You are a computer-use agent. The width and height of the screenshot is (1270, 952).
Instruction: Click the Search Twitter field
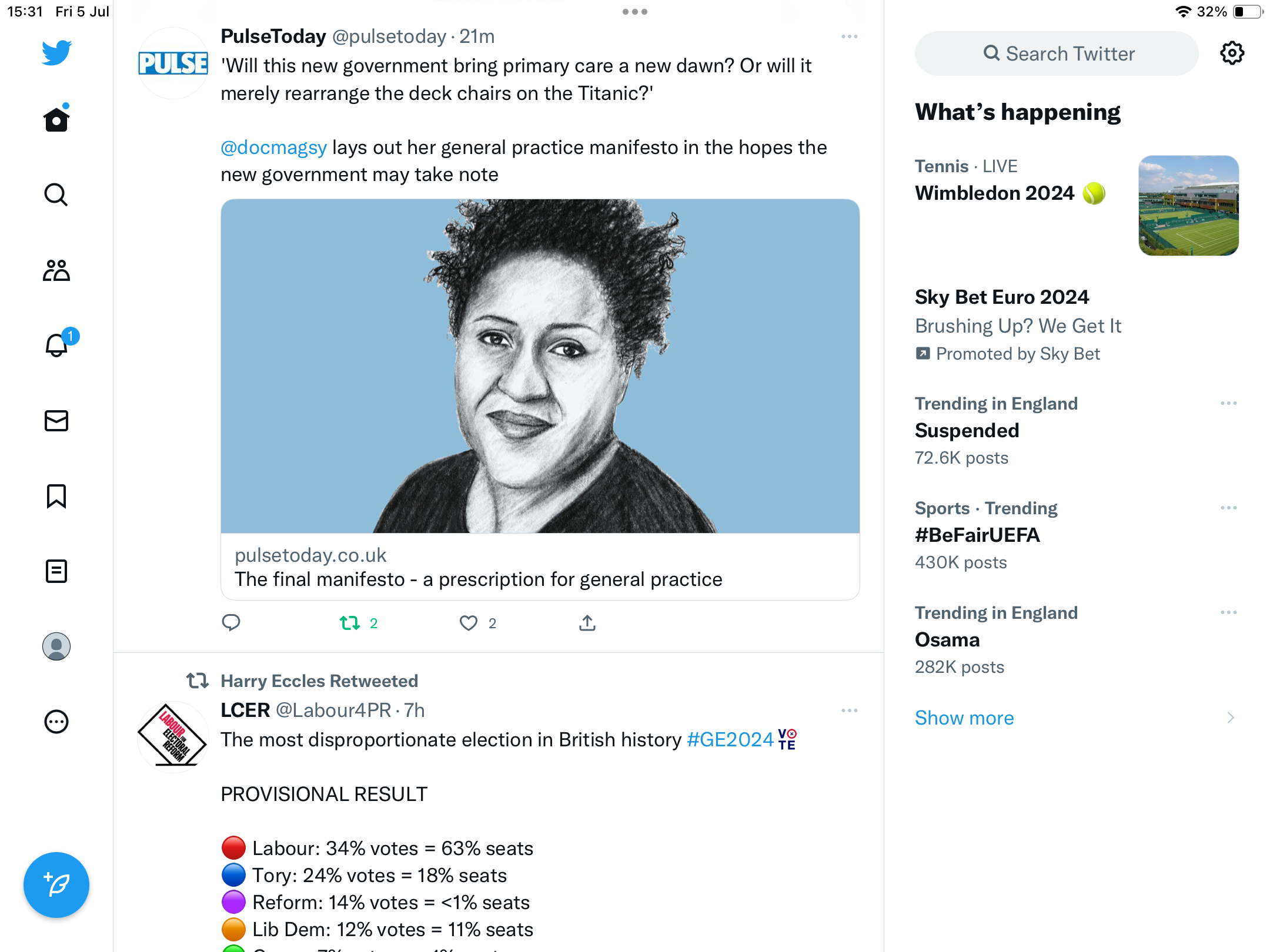(x=1057, y=53)
